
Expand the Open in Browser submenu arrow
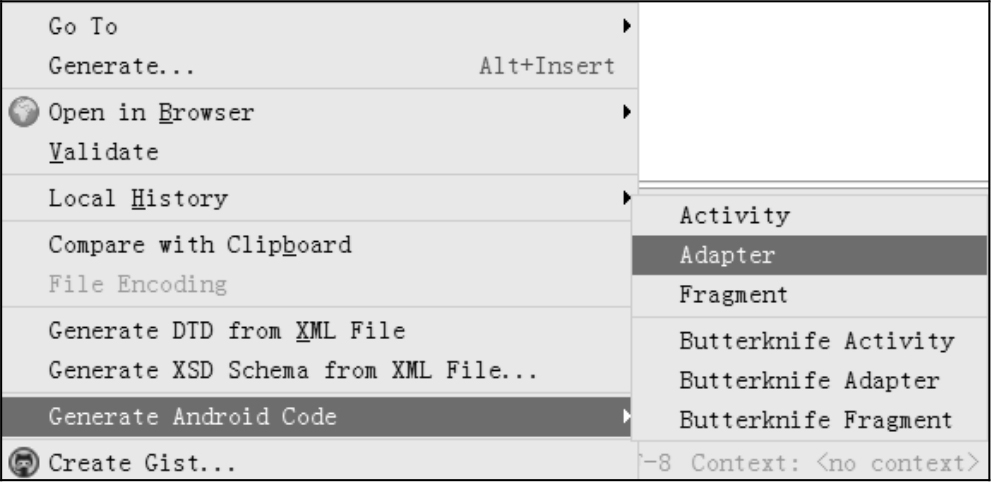click(627, 112)
